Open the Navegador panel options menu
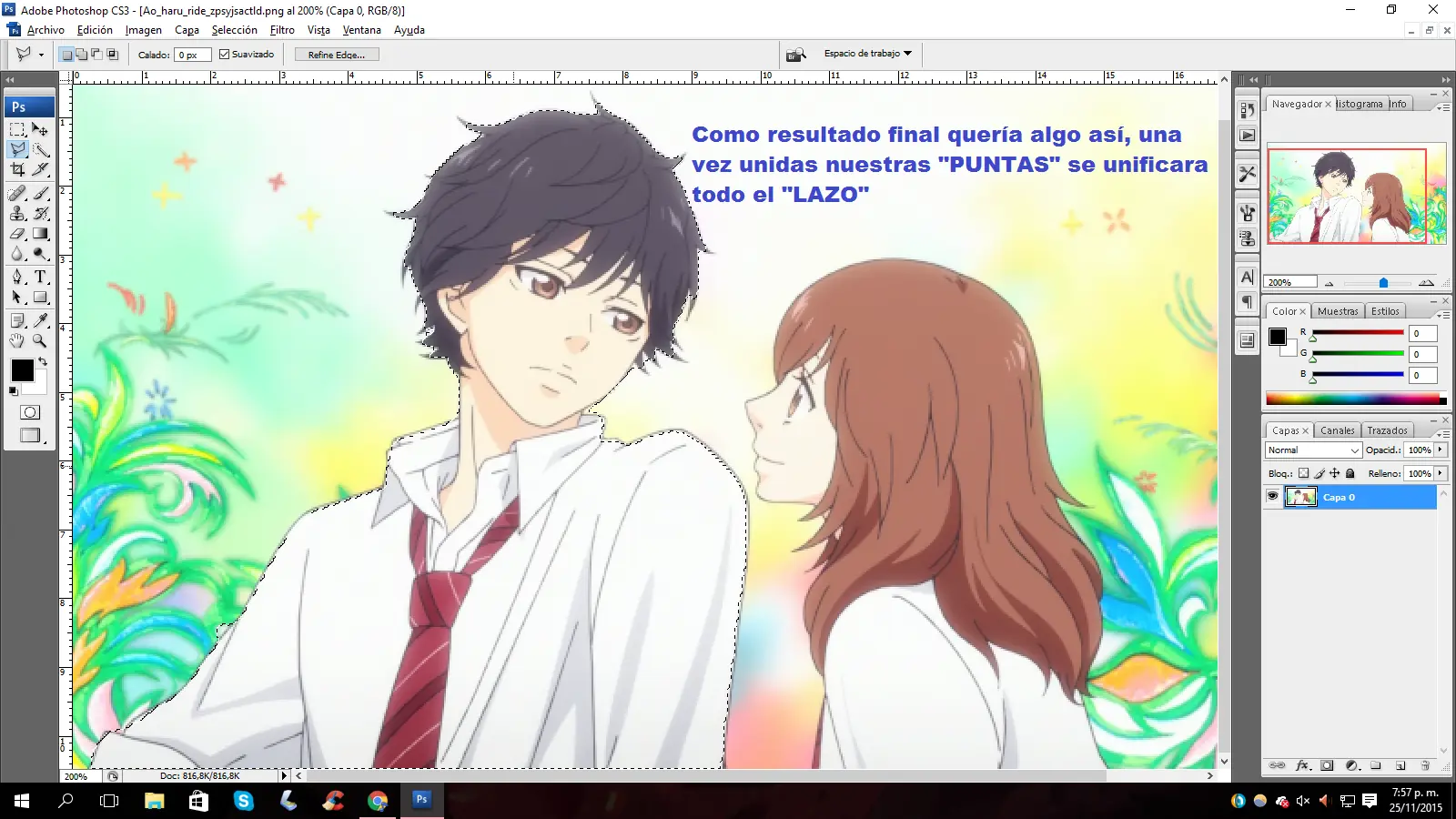1456x819 pixels. click(x=1442, y=106)
